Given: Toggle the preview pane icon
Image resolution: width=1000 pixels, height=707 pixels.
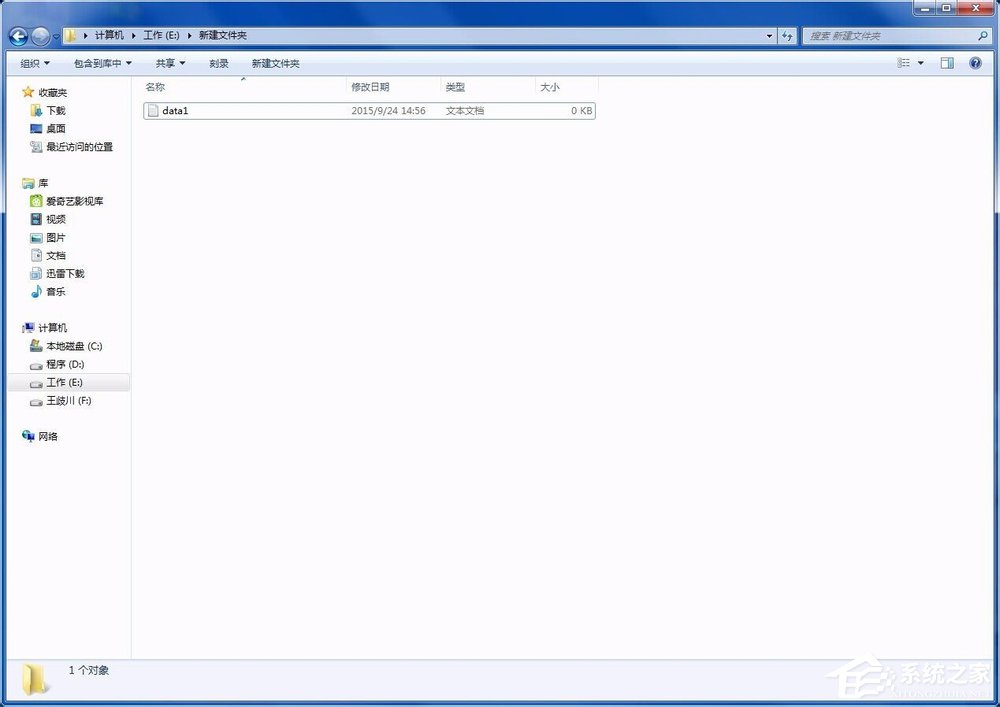Looking at the screenshot, I should 946,63.
